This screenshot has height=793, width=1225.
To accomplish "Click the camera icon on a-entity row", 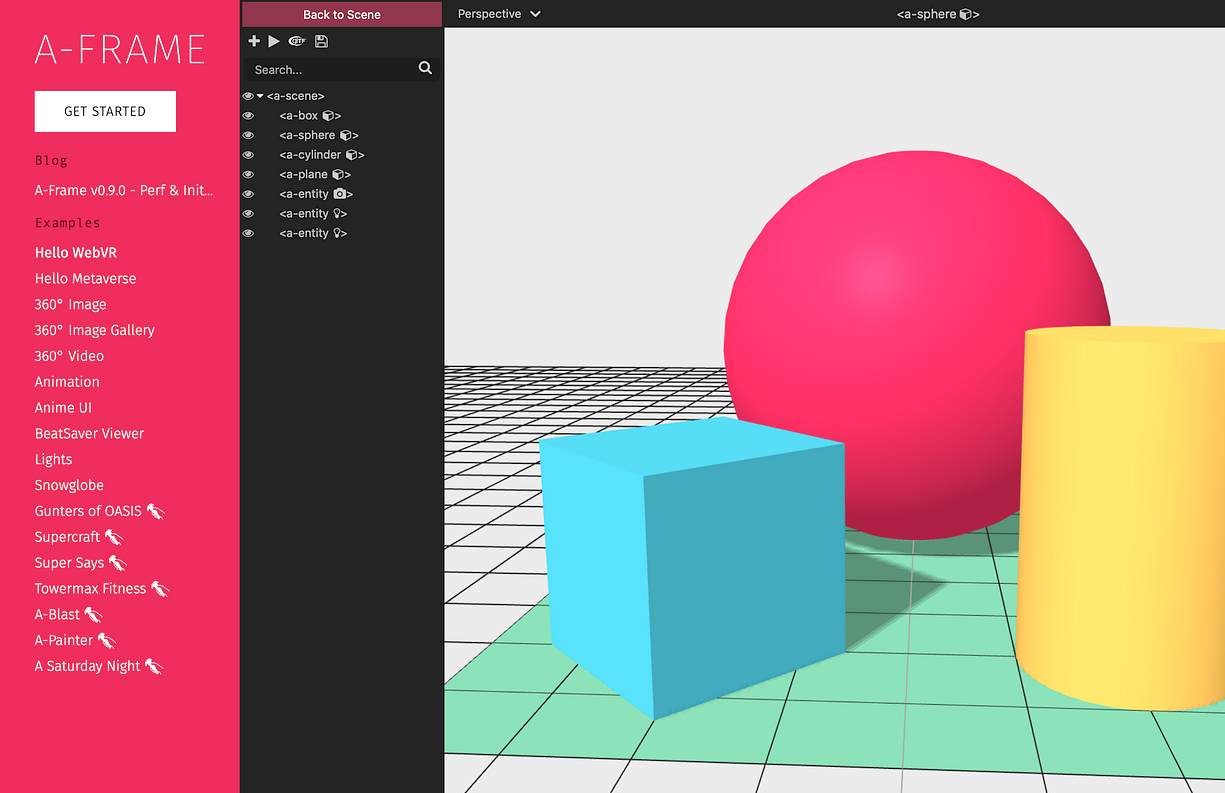I will pyautogui.click(x=340, y=194).
